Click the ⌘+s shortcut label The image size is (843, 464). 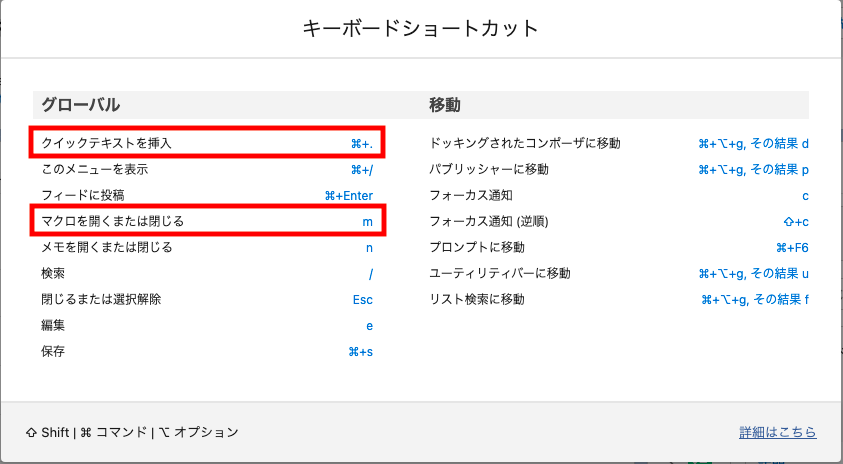point(360,352)
